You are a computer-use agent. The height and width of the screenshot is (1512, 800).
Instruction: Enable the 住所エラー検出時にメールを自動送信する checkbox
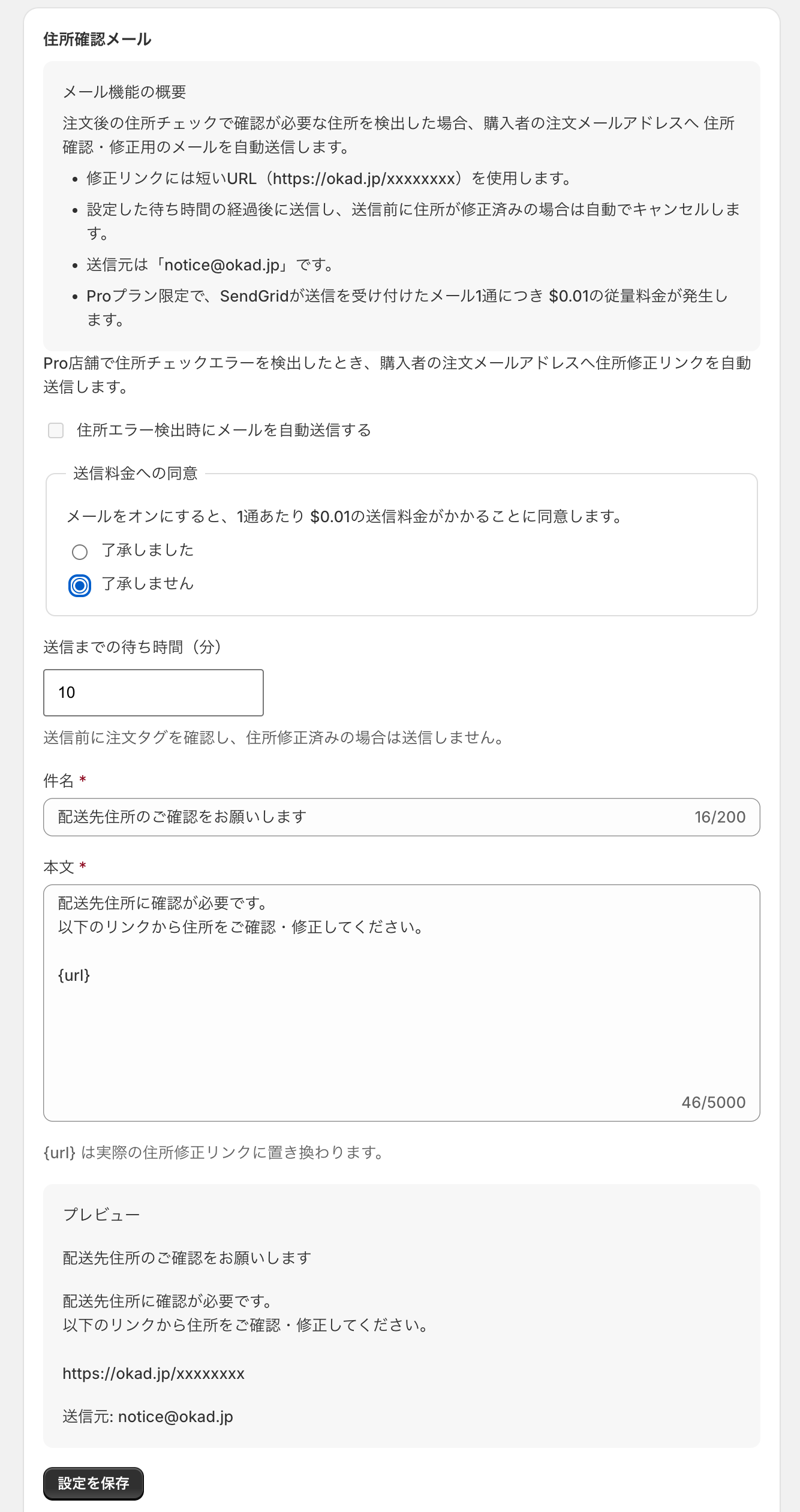coord(56,430)
